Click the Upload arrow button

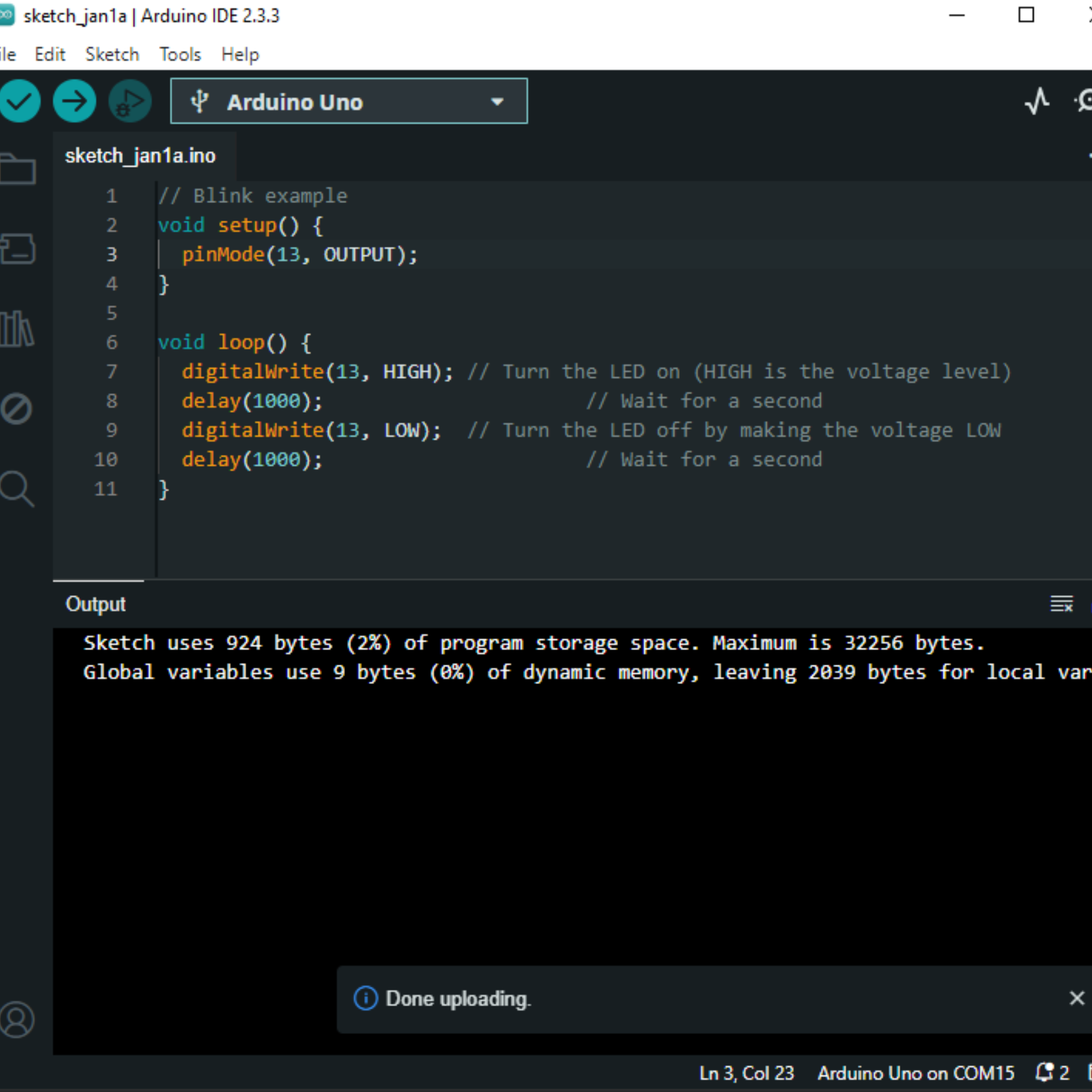[75, 102]
